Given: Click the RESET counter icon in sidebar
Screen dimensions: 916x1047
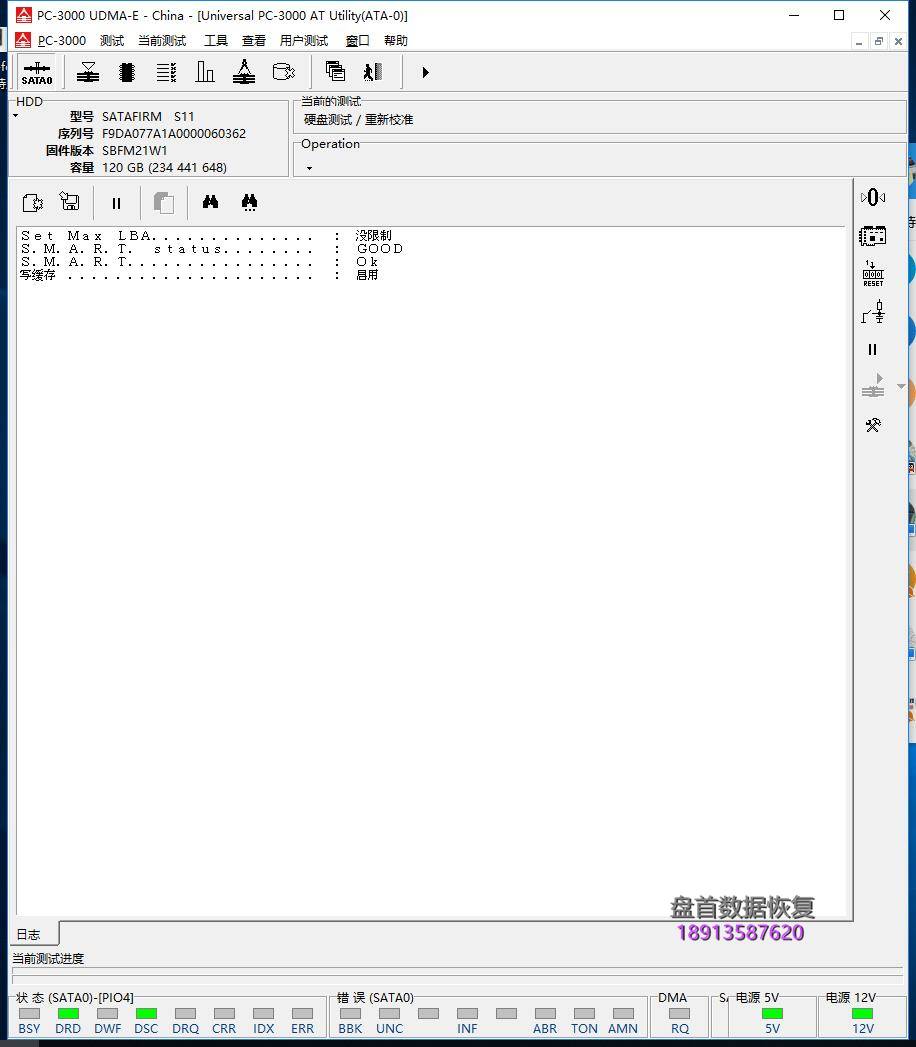Looking at the screenshot, I should point(873,274).
